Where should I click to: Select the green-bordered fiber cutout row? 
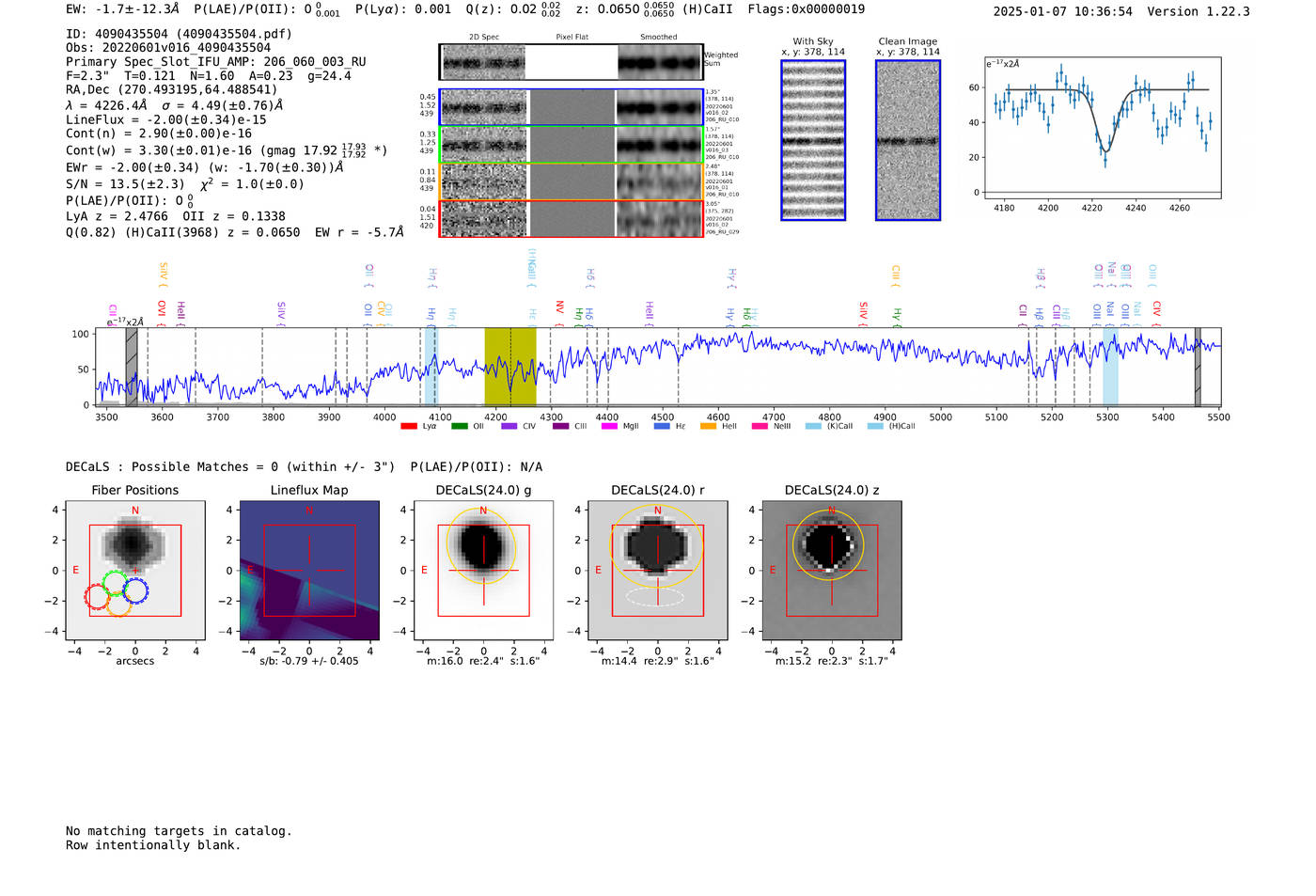point(572,145)
